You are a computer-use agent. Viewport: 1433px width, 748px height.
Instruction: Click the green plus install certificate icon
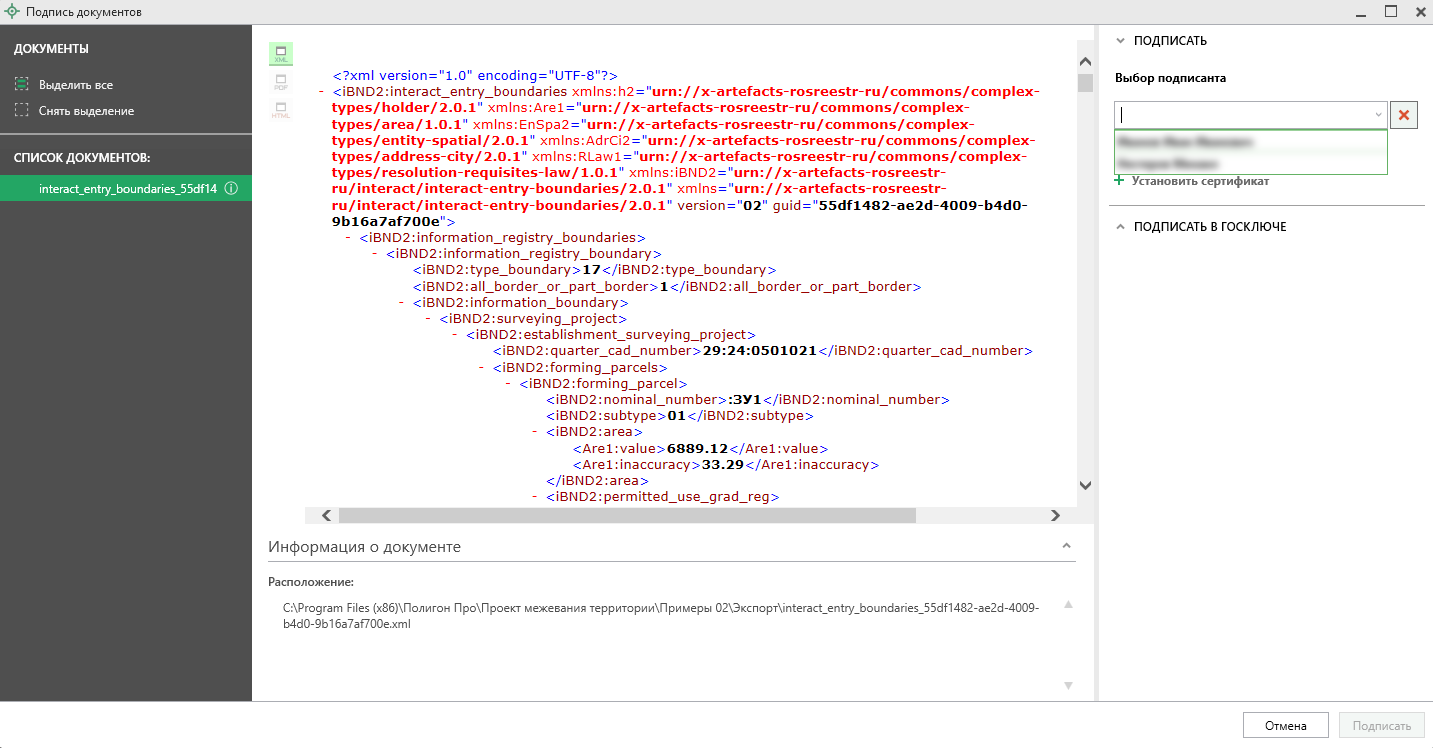pyautogui.click(x=1119, y=181)
